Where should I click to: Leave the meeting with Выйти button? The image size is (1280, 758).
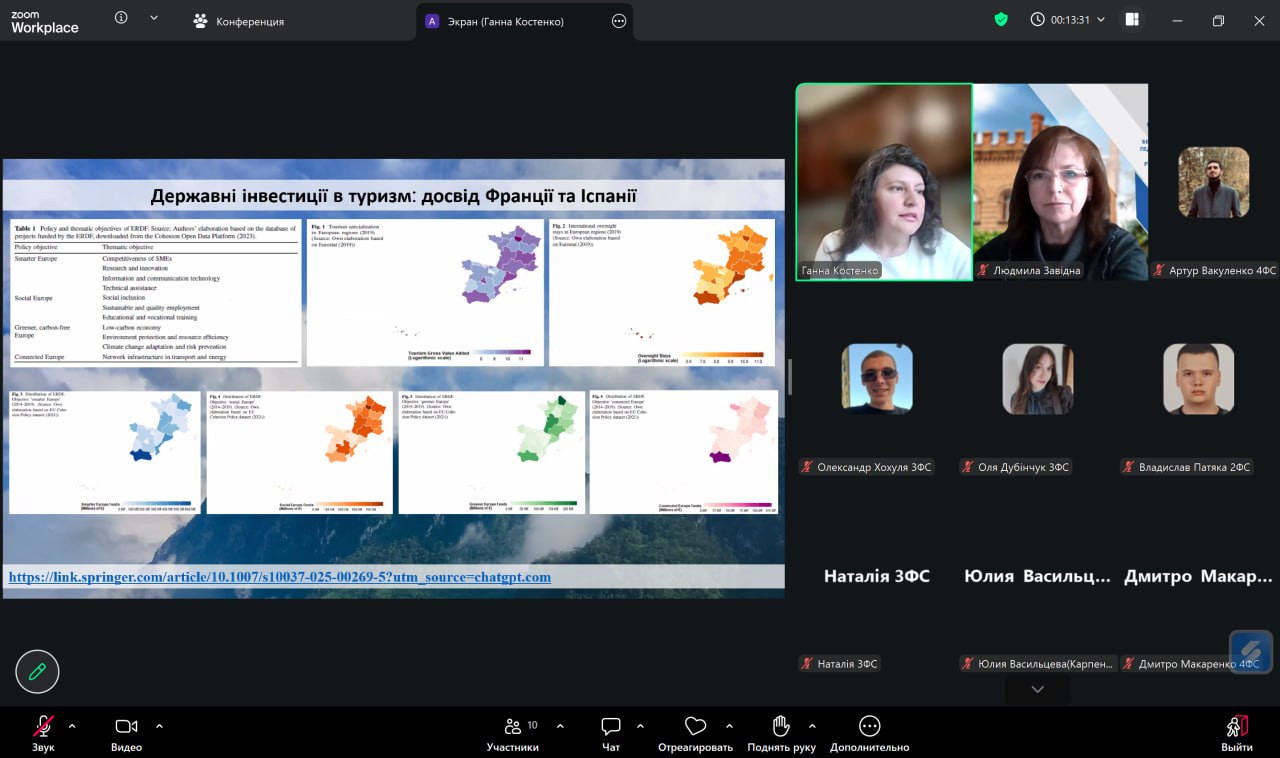click(1236, 732)
